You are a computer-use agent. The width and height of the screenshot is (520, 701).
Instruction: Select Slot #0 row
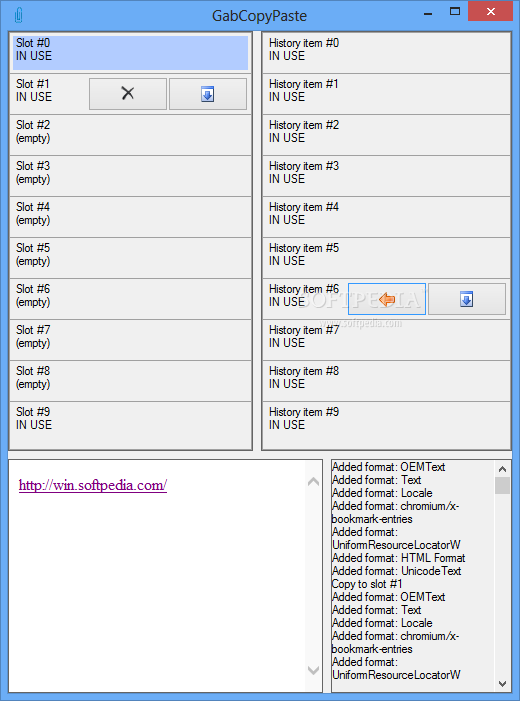[131, 53]
